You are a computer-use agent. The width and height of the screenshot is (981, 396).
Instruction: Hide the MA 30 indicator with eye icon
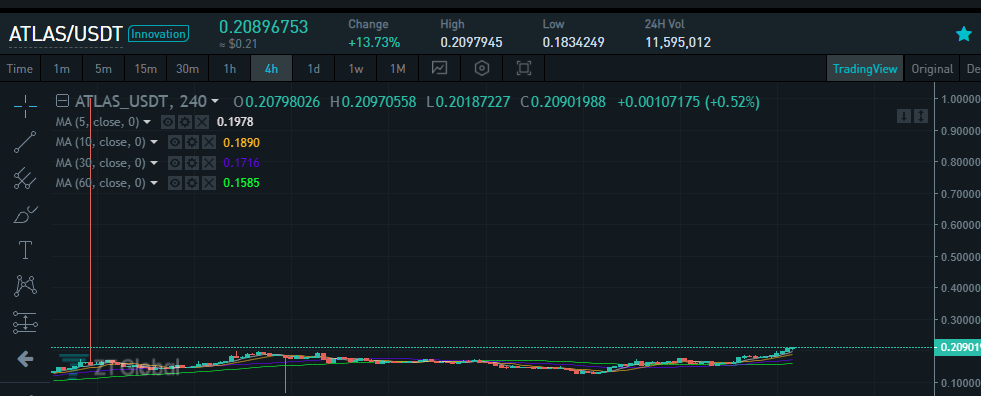click(x=175, y=163)
